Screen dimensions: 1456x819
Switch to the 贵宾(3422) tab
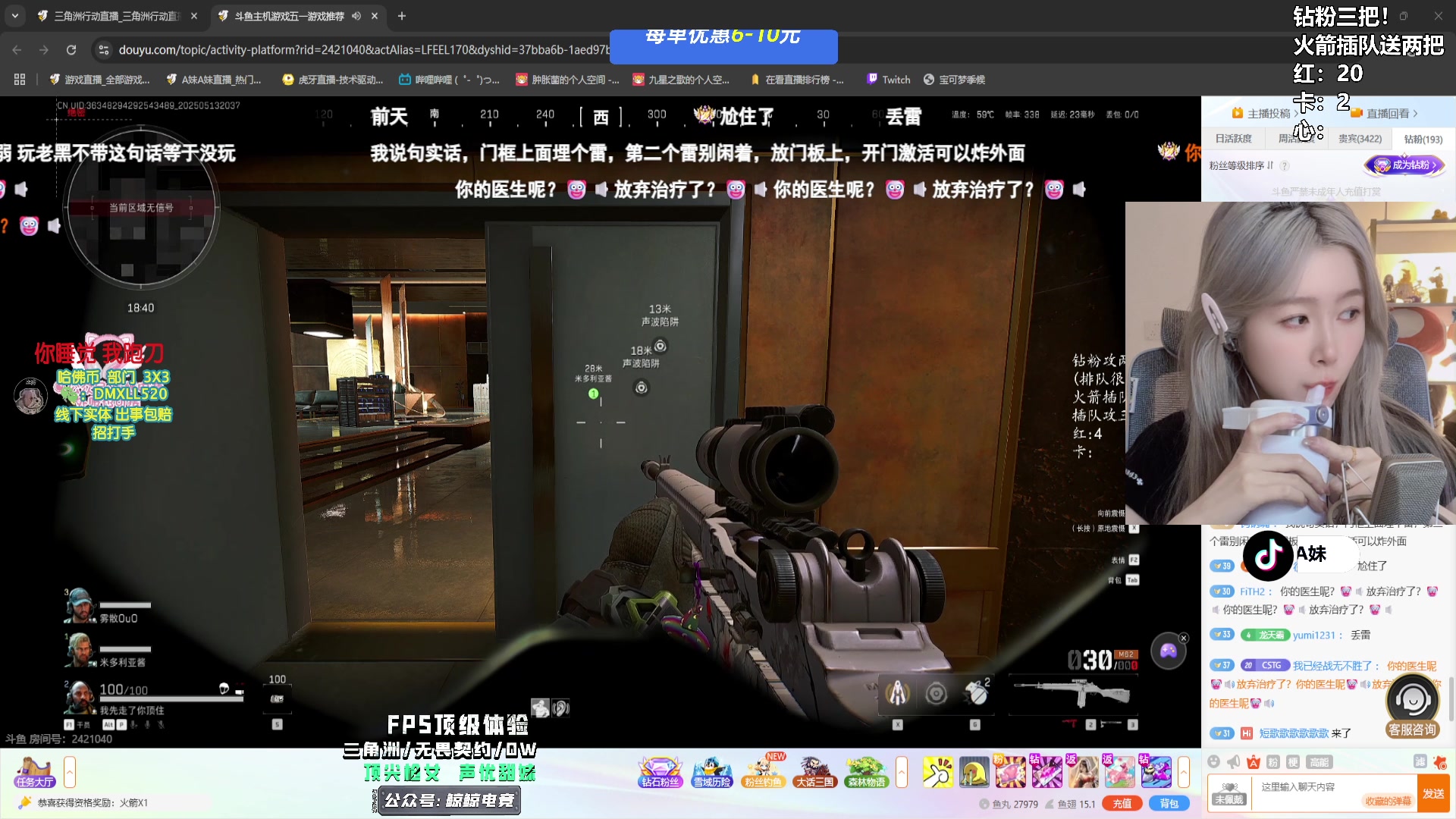click(1360, 139)
